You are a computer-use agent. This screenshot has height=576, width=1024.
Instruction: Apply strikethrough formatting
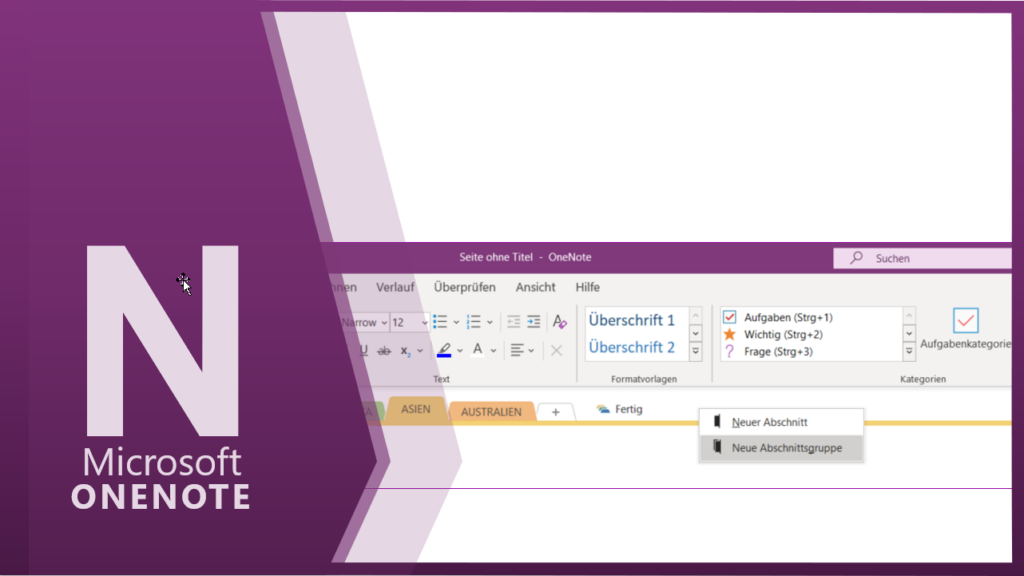[384, 351]
